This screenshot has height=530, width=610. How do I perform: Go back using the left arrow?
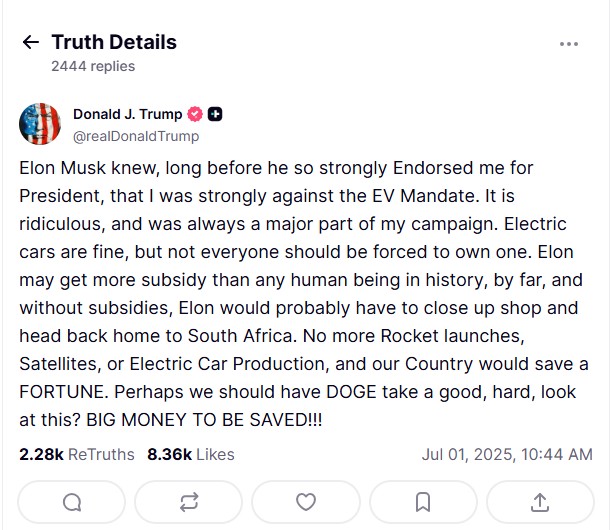click(x=31, y=42)
